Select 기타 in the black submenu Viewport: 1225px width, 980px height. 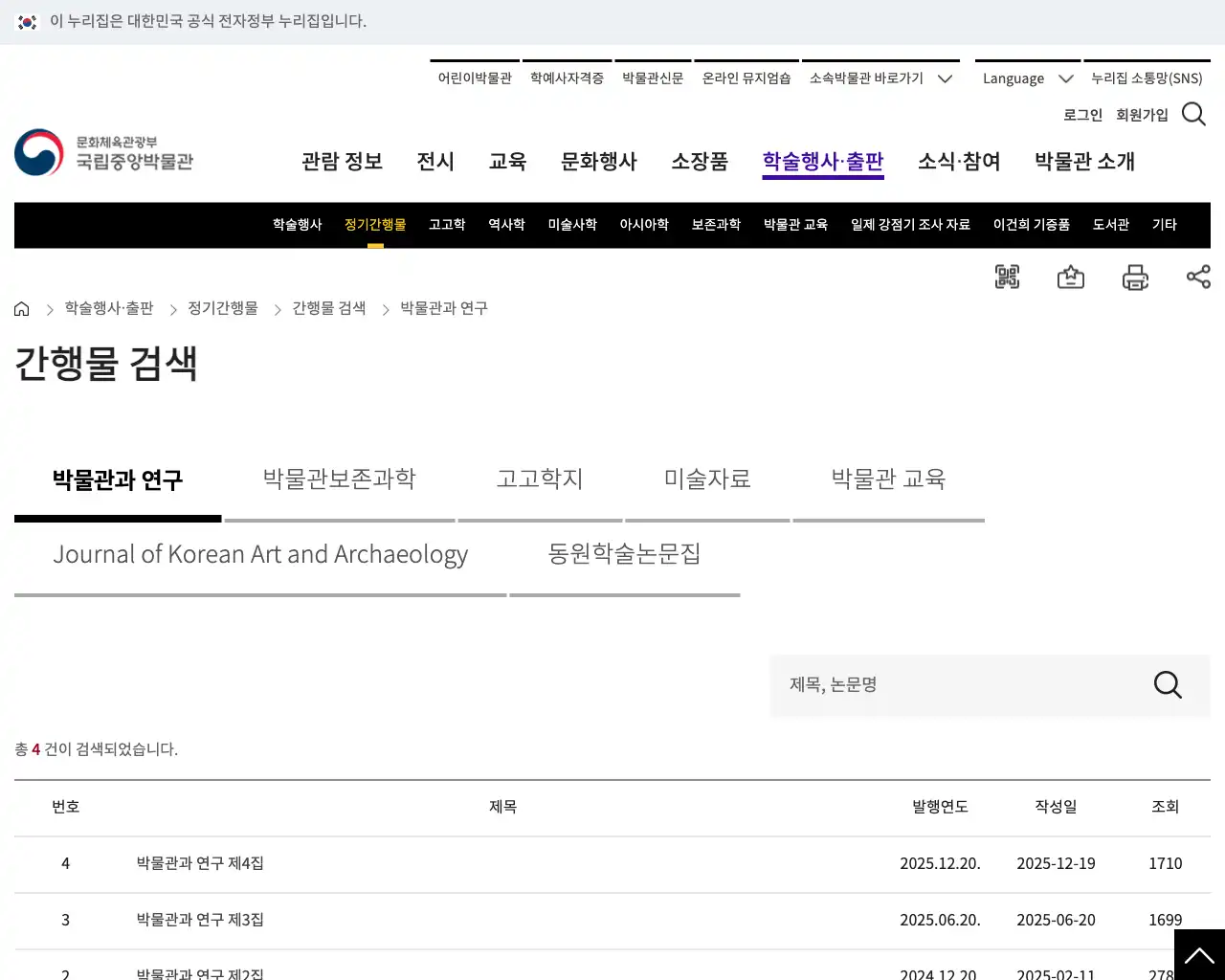pos(1165,225)
